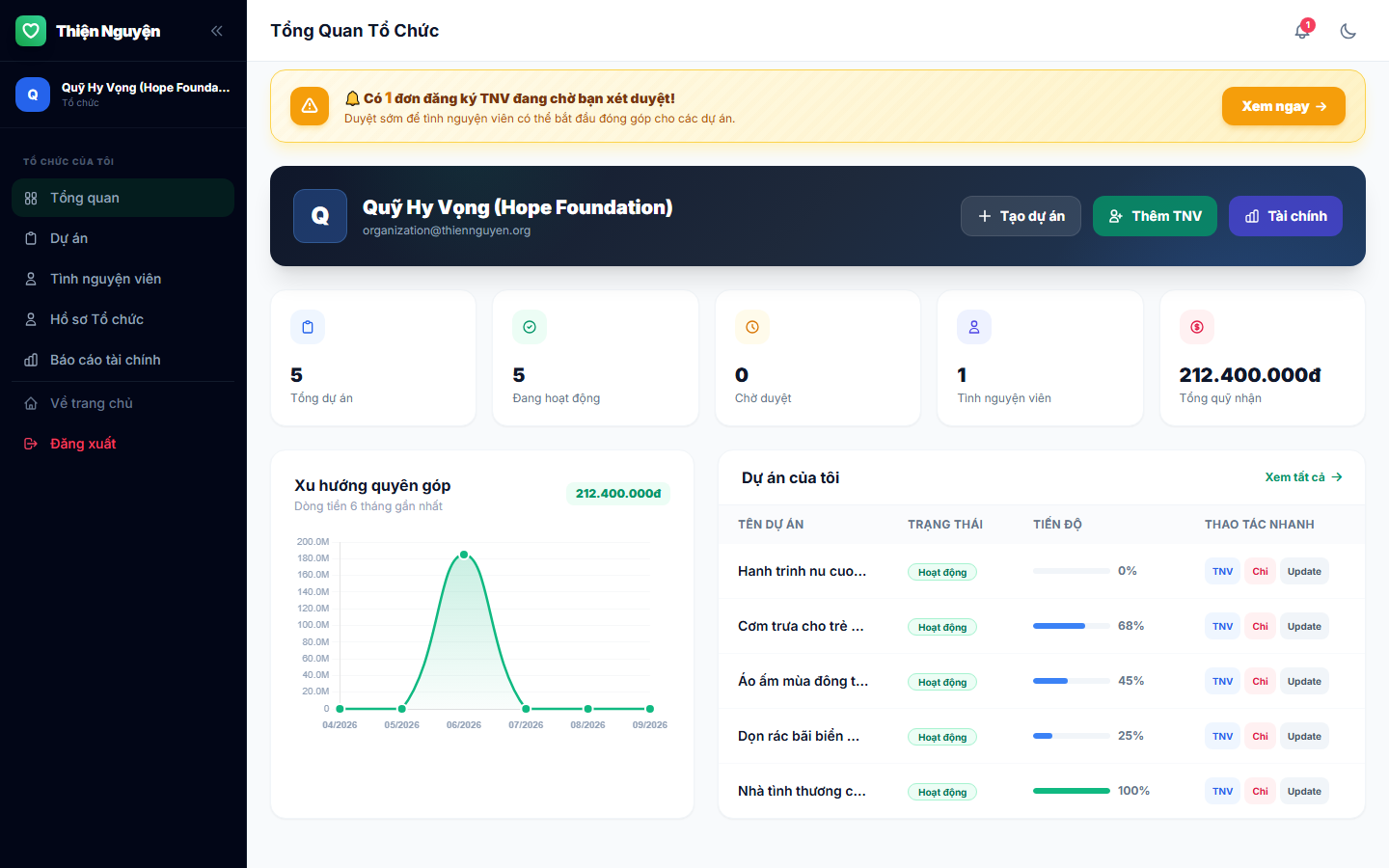1389x868 pixels.
Task: Return to home via Về trang chủ
Action: (x=123, y=403)
